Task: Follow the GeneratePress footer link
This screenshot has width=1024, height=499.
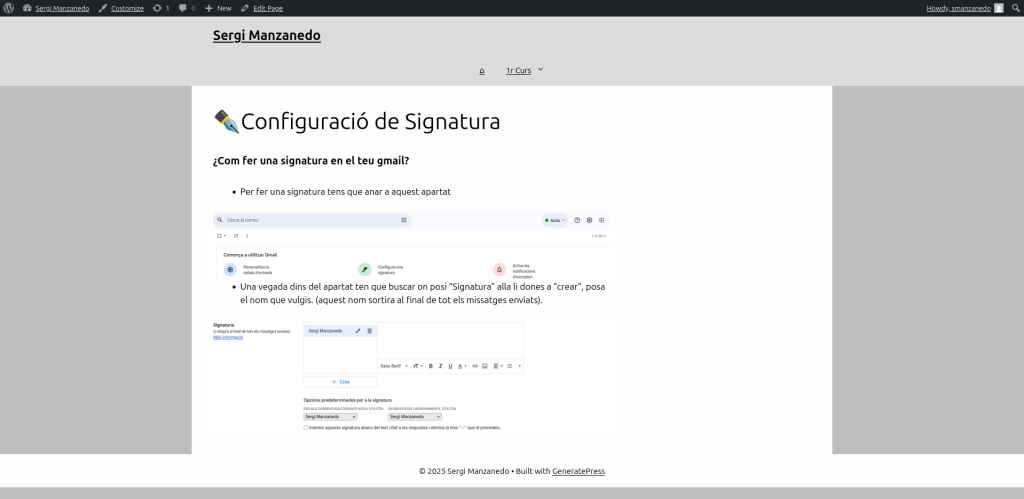Action: point(578,471)
